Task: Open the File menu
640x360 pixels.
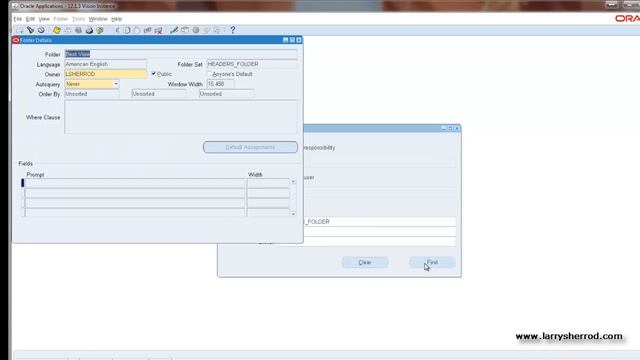Action: 18,19
